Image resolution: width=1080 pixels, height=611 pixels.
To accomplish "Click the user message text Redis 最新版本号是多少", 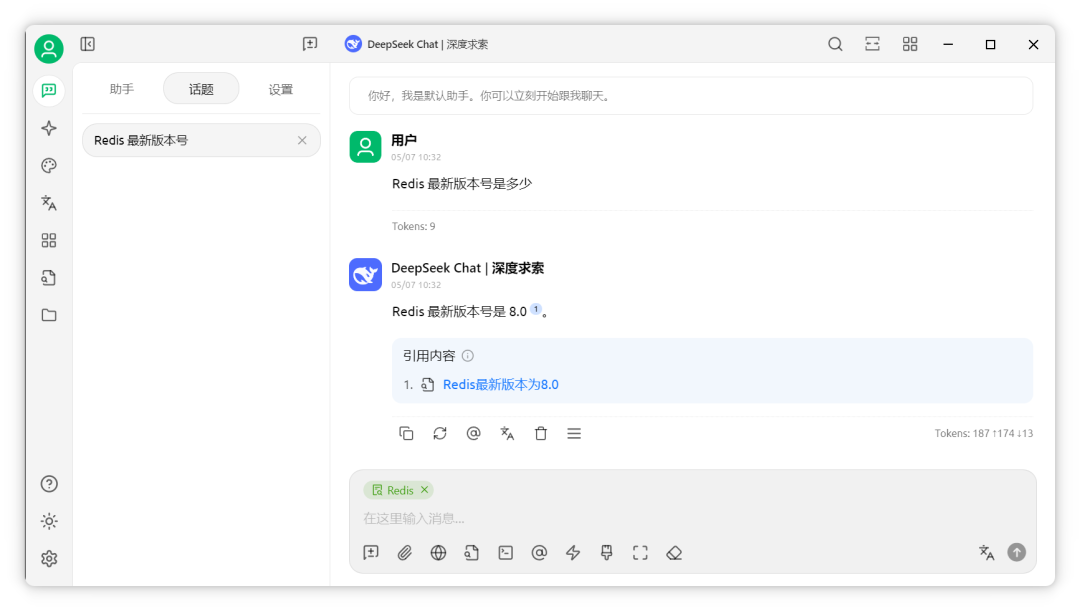I will (x=462, y=184).
